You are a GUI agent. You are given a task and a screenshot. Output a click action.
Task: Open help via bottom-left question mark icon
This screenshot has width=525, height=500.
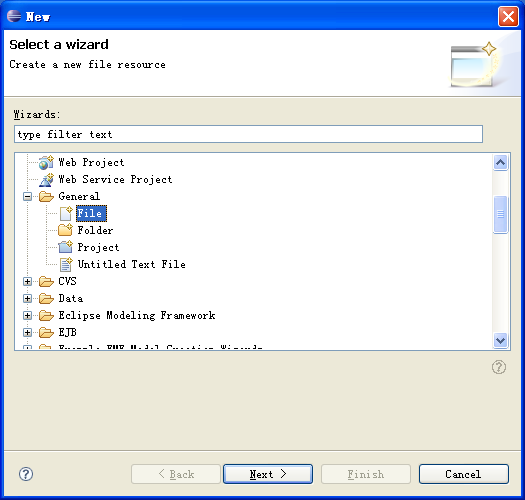pyautogui.click(x=26, y=474)
